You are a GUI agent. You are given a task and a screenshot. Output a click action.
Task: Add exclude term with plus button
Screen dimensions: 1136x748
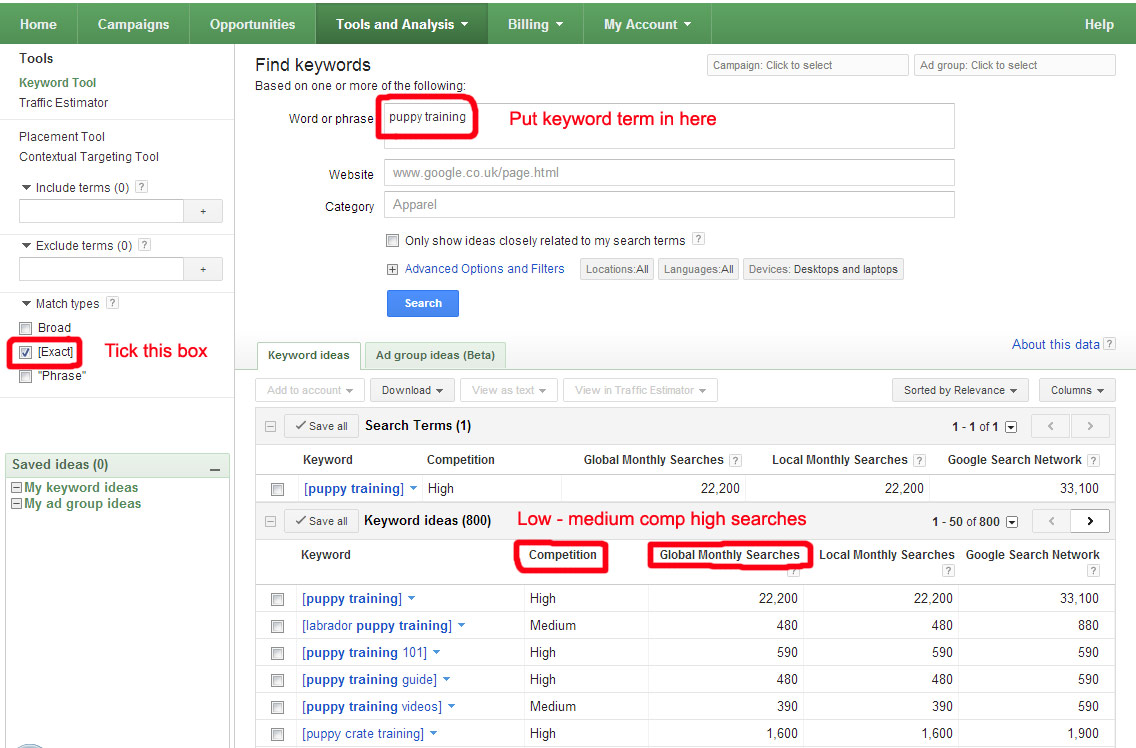203,269
